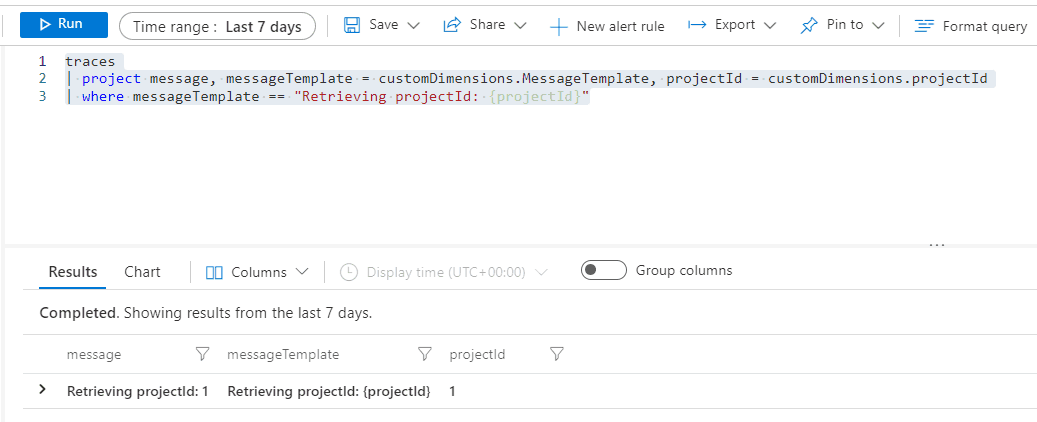Click the Format query icon

point(924,26)
